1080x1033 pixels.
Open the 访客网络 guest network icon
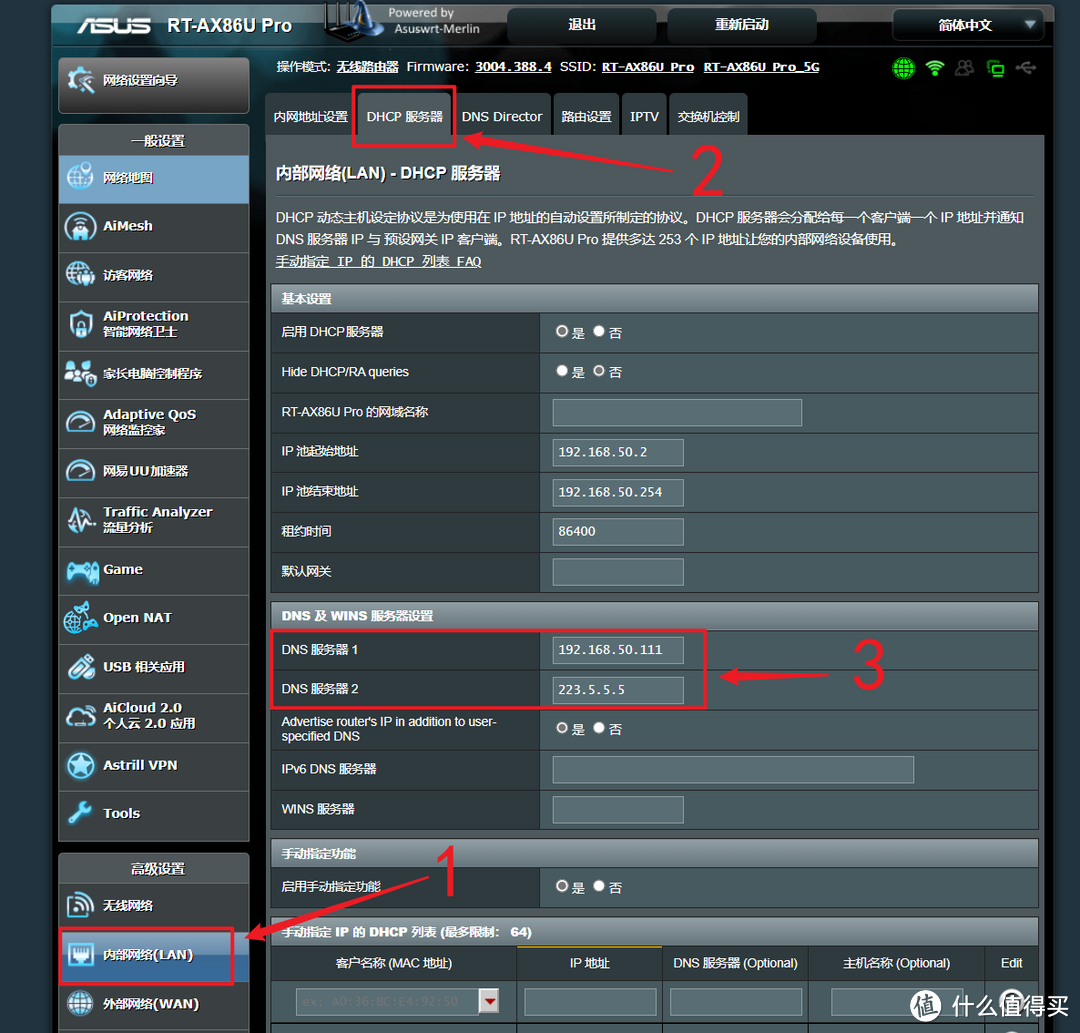pos(81,275)
